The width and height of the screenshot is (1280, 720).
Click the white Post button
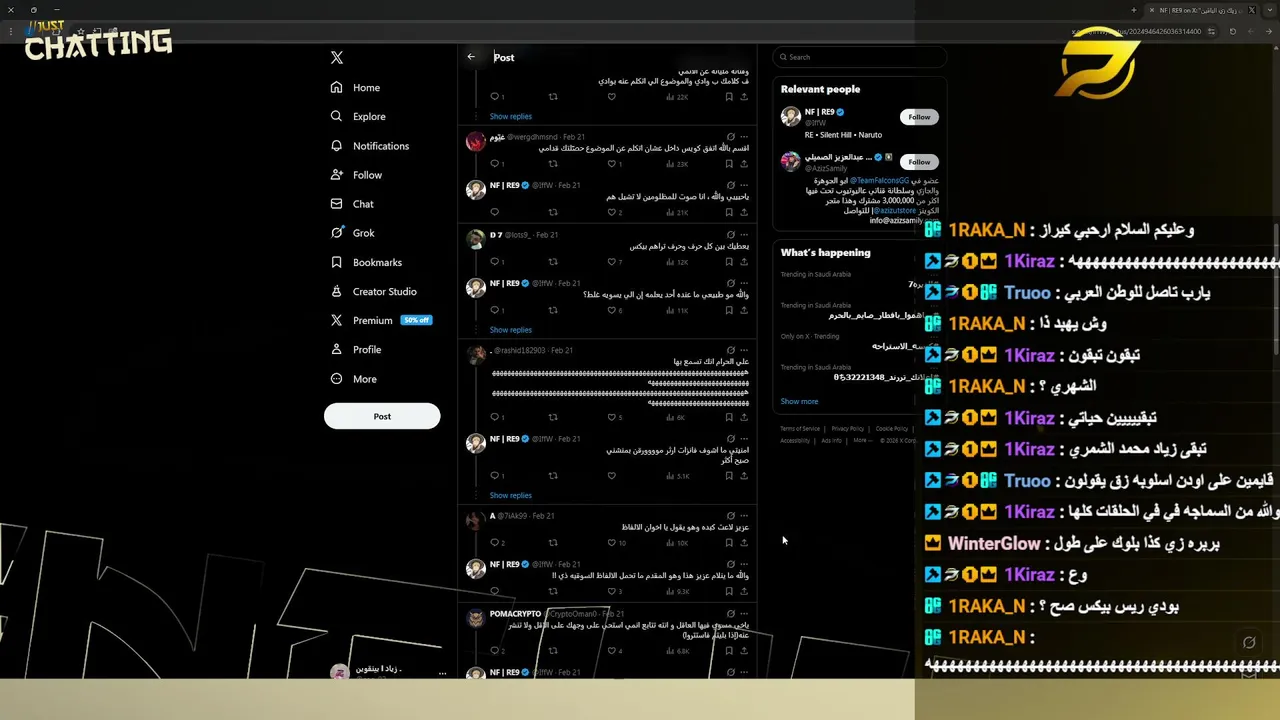coord(382,416)
